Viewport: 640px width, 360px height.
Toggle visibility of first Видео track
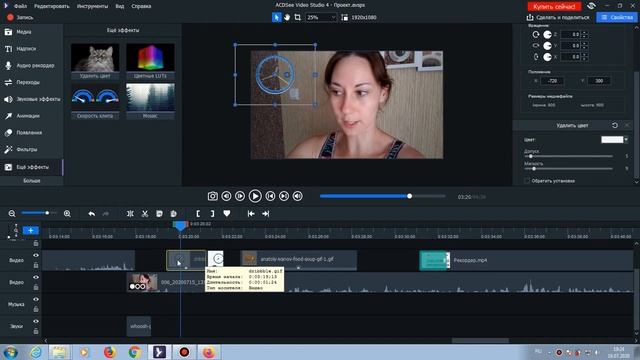click(x=36, y=256)
